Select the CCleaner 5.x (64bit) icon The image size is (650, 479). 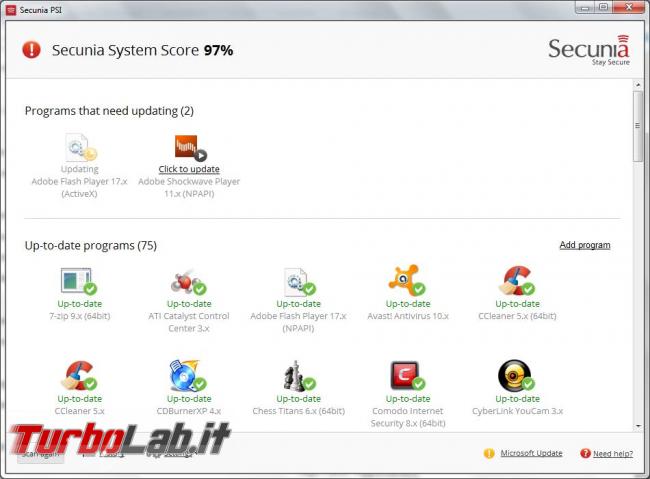(x=517, y=280)
